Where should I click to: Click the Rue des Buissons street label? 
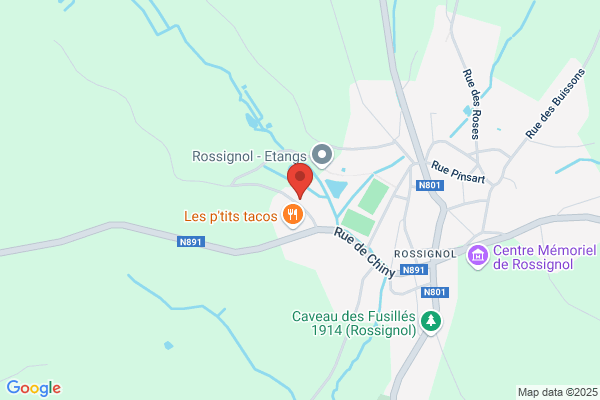point(555,103)
